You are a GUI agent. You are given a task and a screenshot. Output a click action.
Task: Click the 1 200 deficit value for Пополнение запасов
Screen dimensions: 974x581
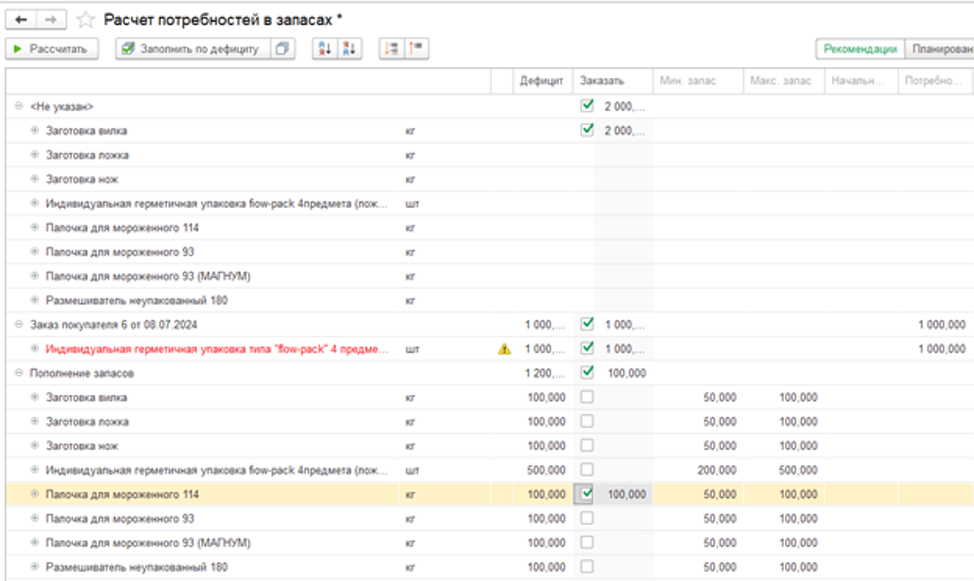click(545, 373)
